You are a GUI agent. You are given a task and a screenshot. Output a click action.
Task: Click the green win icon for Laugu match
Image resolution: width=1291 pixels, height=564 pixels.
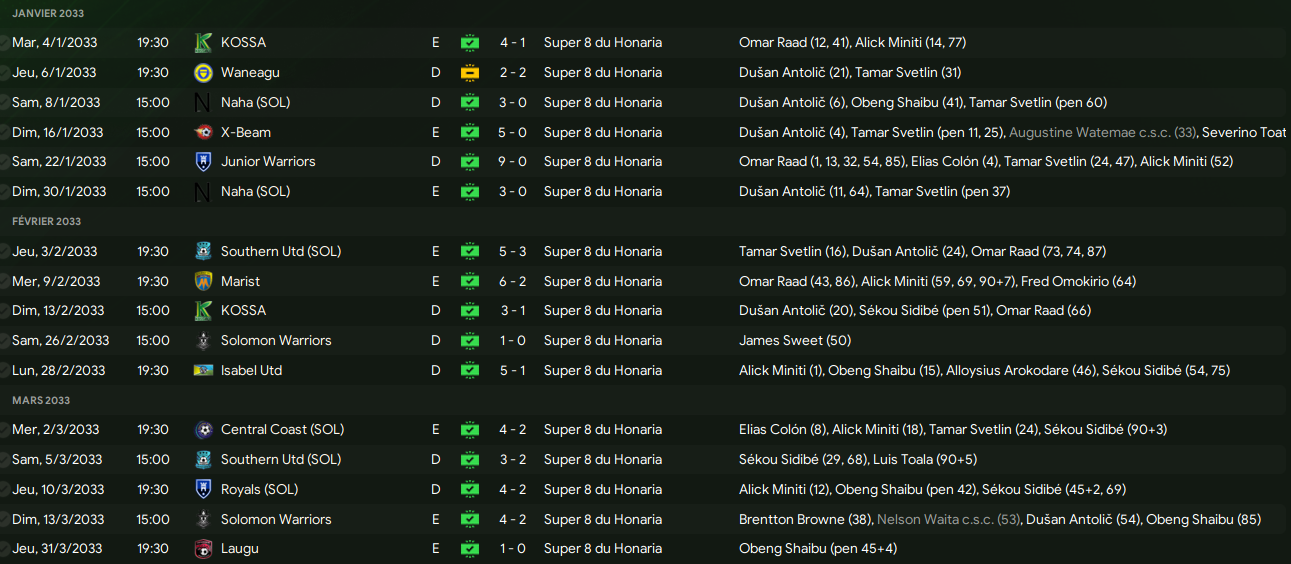coord(469,549)
